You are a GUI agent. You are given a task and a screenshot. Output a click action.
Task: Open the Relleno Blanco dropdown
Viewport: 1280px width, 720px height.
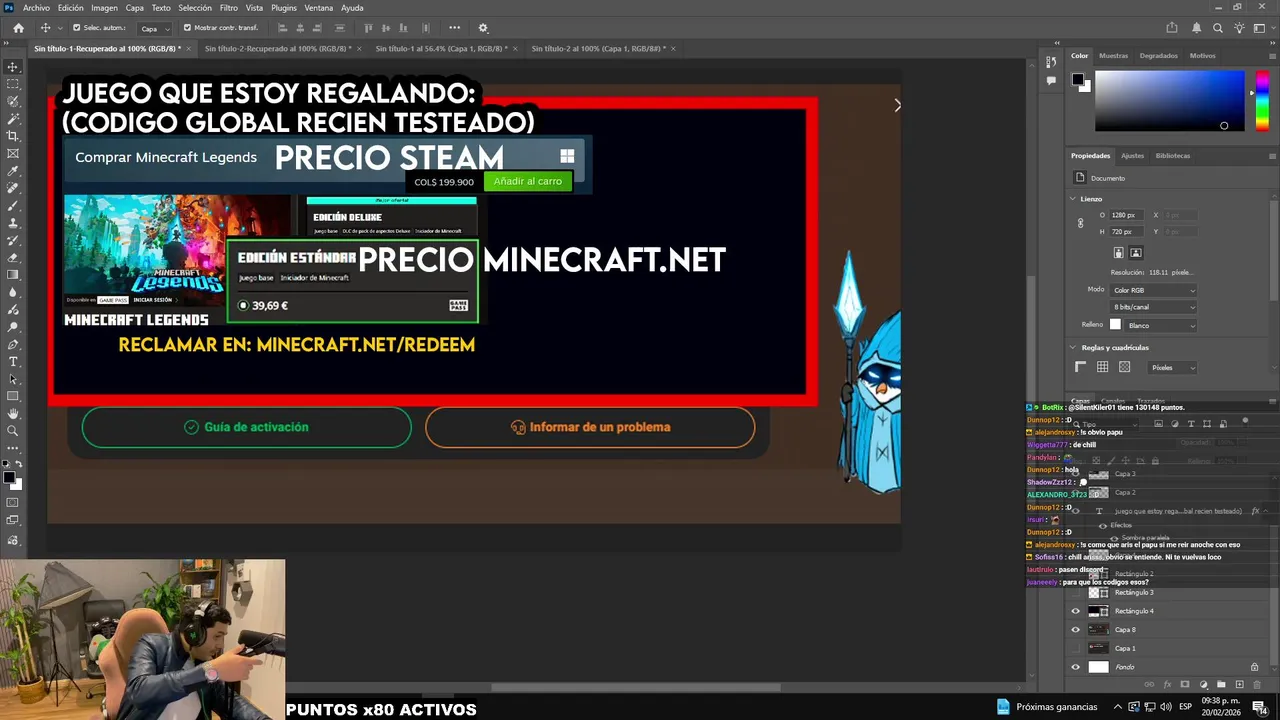pos(1161,325)
